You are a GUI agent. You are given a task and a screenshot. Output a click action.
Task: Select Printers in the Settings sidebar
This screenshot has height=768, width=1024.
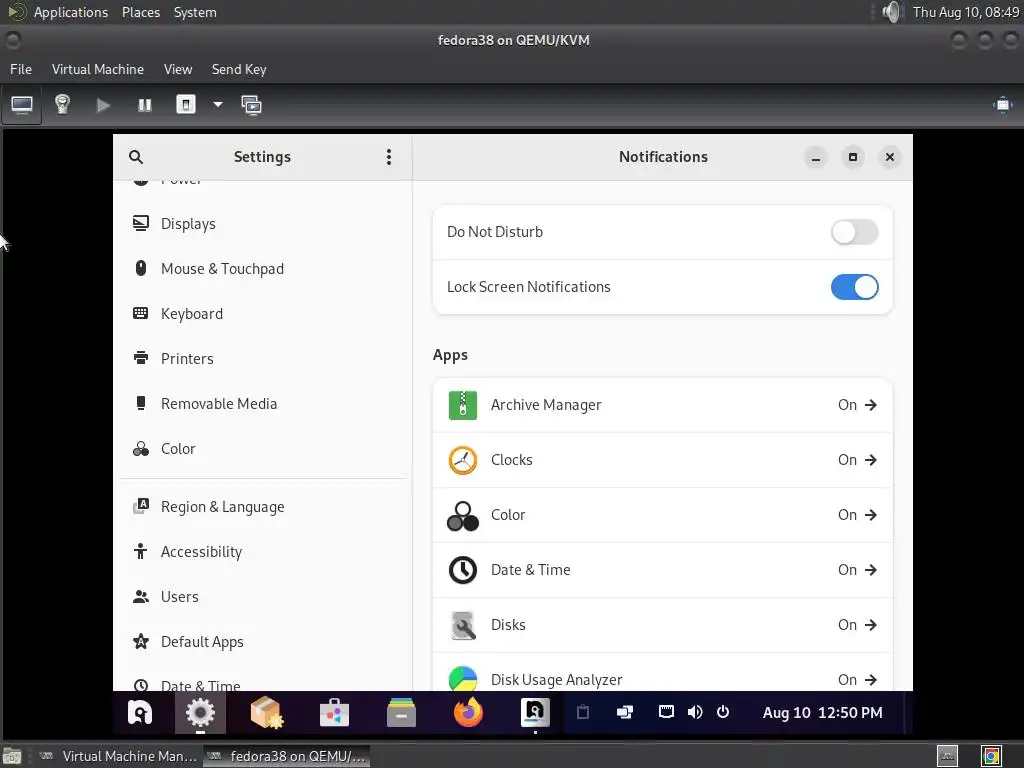pyautogui.click(x=263, y=359)
